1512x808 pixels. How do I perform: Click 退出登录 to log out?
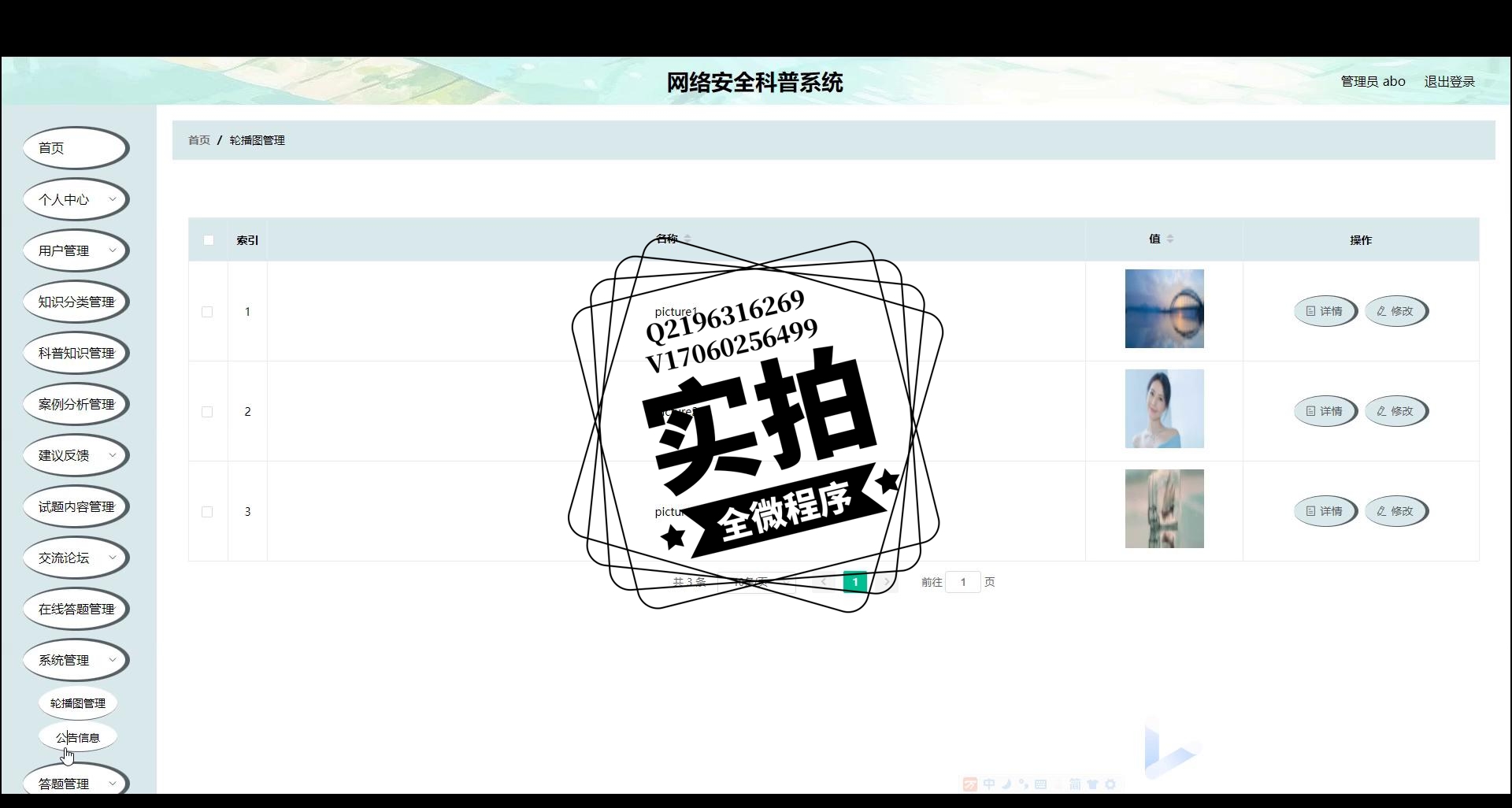point(1449,81)
